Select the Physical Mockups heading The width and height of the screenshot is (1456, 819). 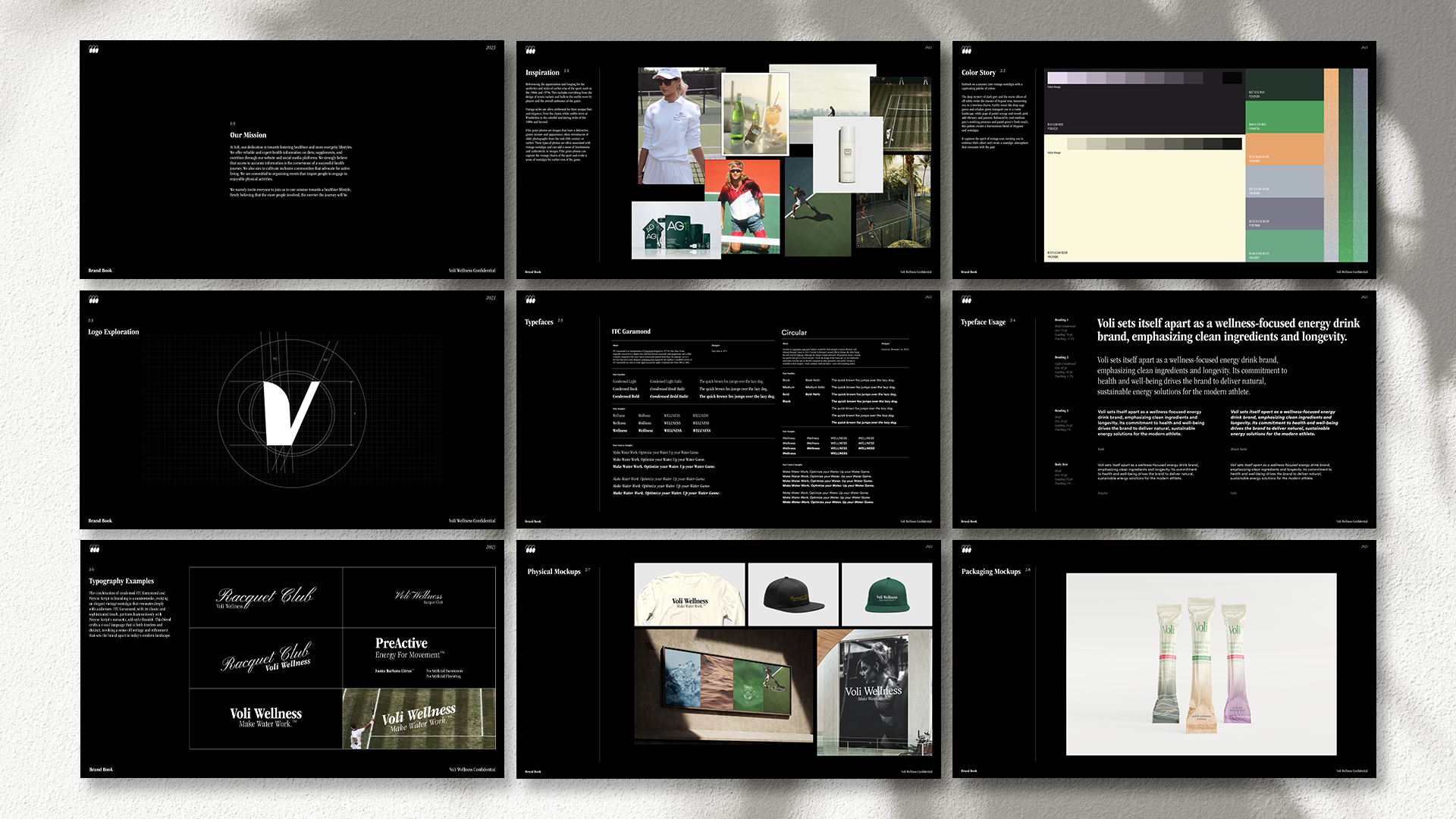pos(554,572)
